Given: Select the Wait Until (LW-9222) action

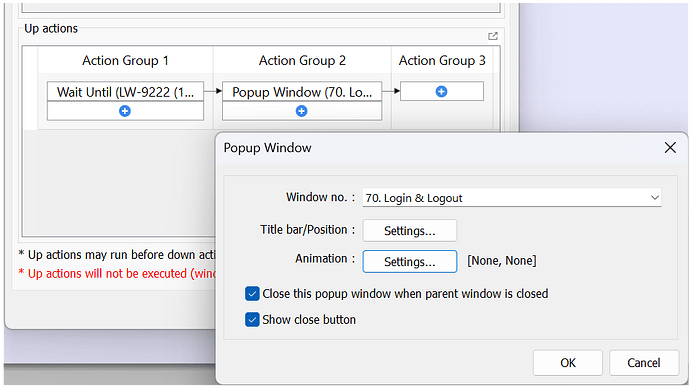Looking at the screenshot, I should pyautogui.click(x=126, y=92).
